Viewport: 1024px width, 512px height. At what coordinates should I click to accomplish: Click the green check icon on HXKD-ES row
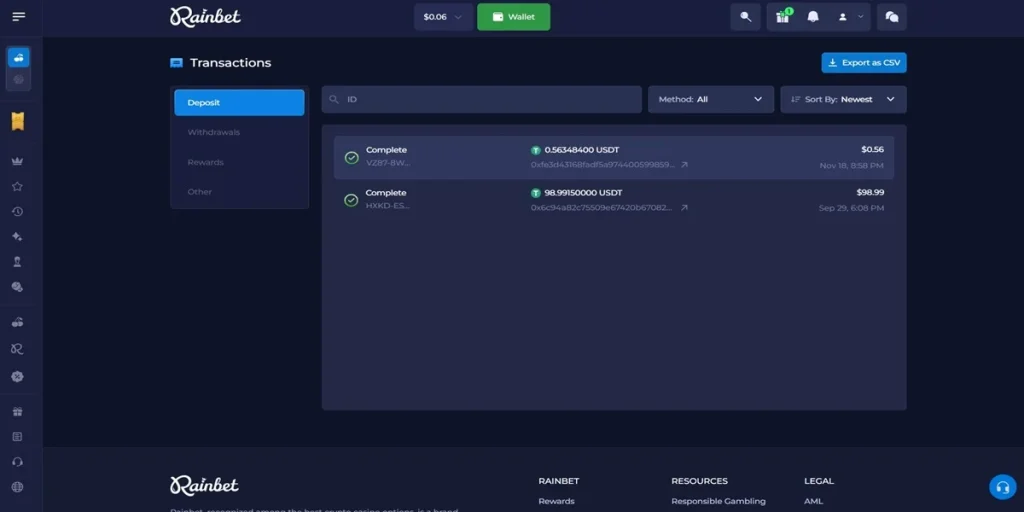(x=351, y=200)
